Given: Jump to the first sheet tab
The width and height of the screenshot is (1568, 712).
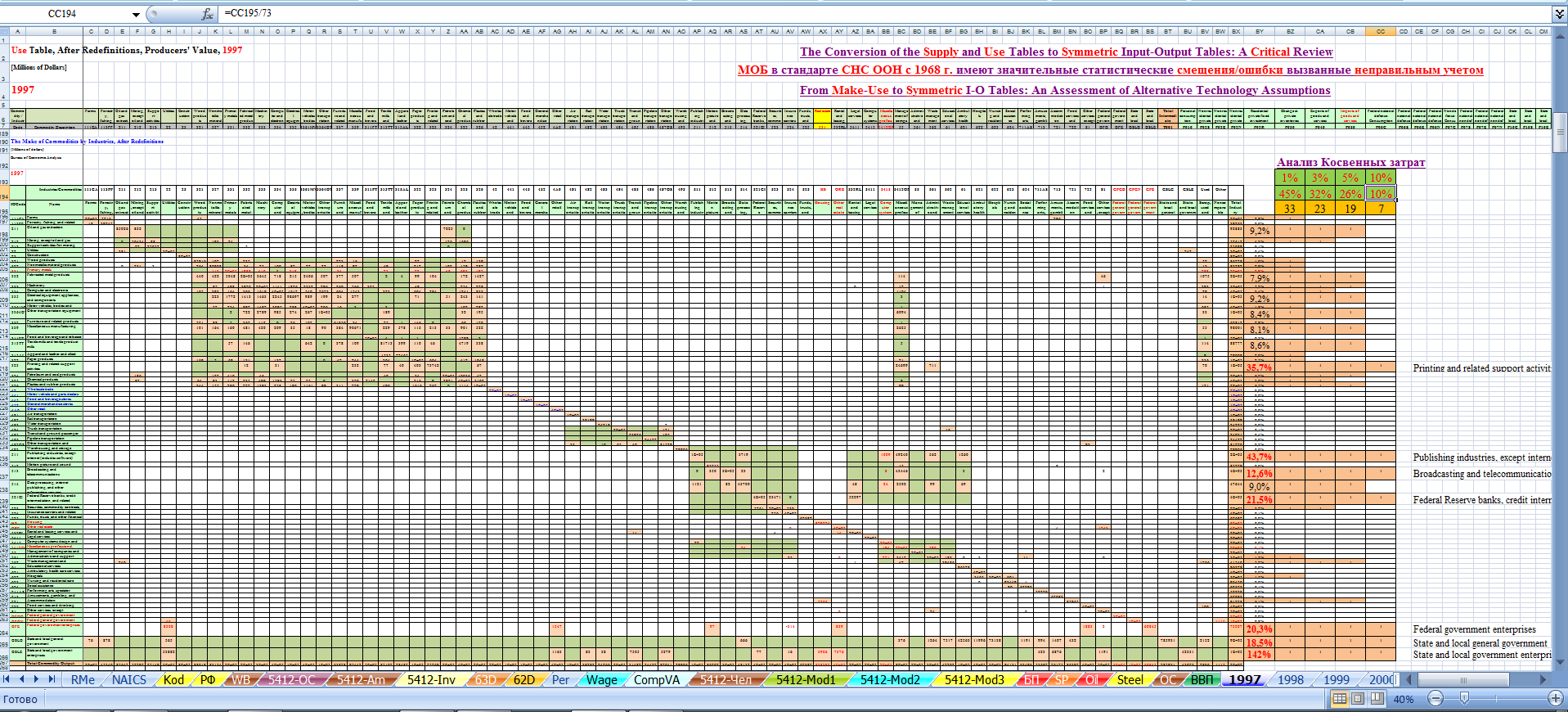Looking at the screenshot, I should [x=7, y=679].
